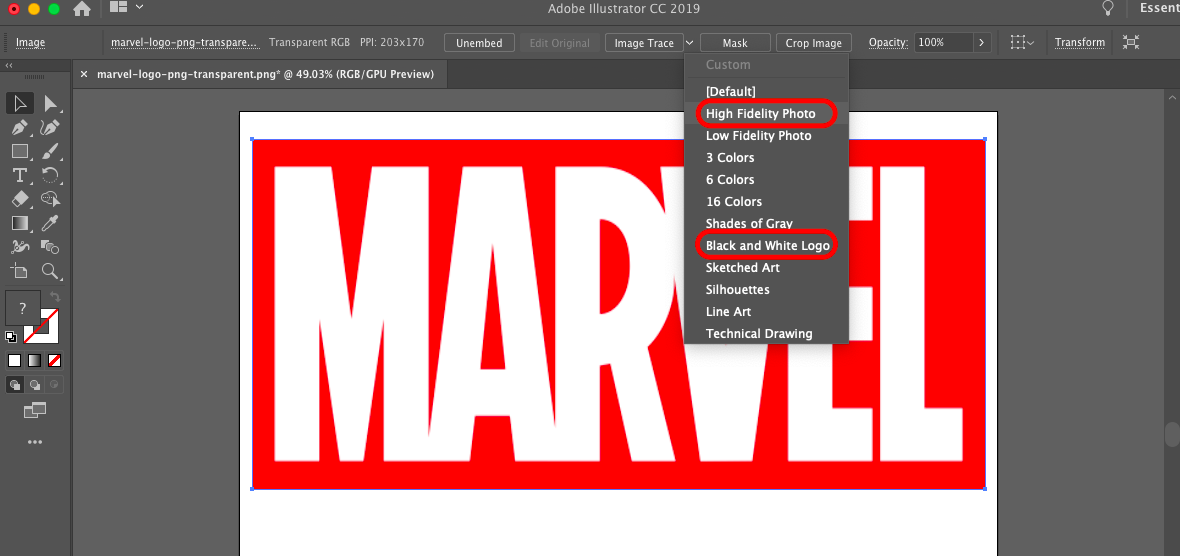Select the Eraser tool
Viewport: 1180px width, 556px height.
coord(20,199)
